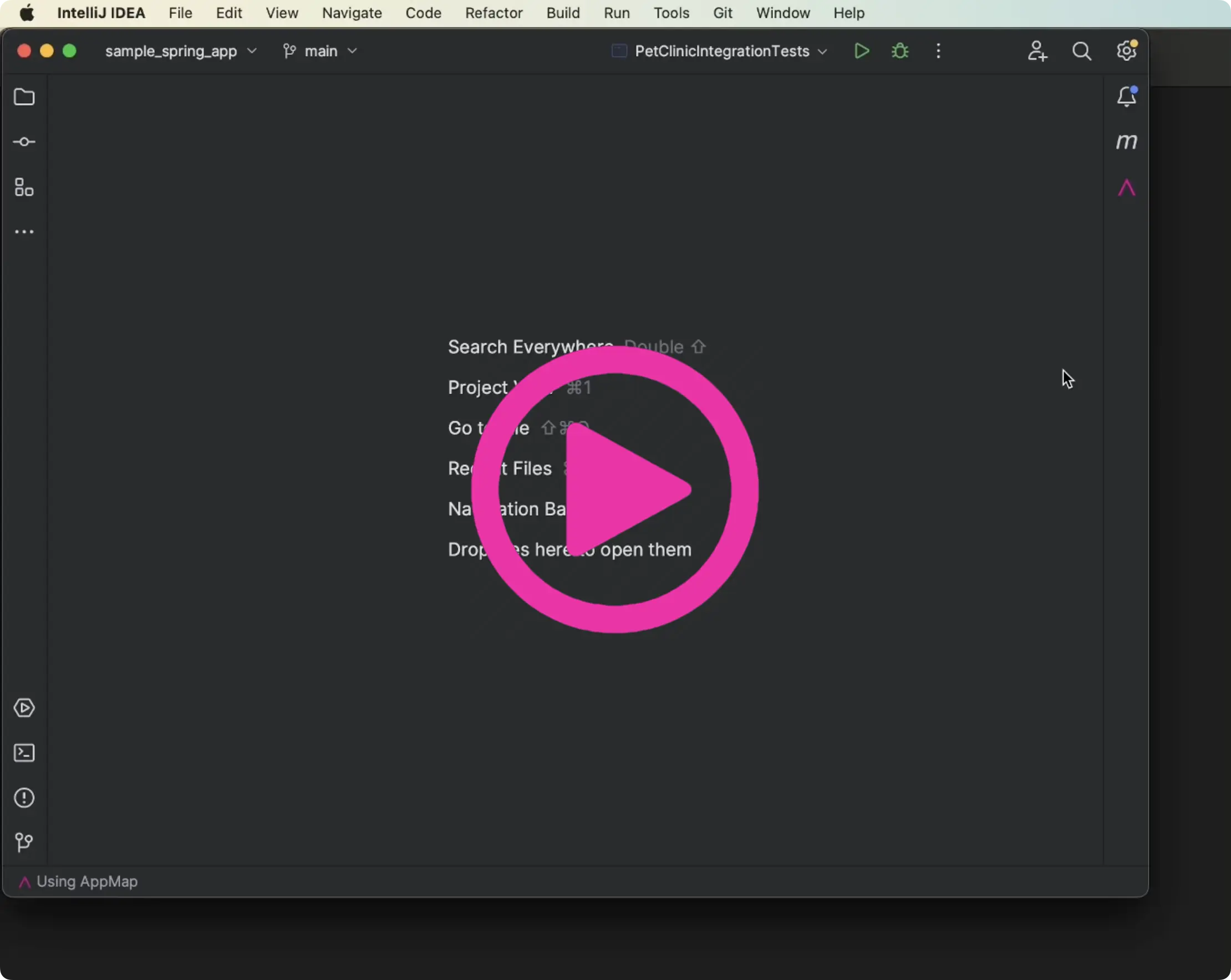1231x980 pixels.
Task: Open the Services/Run tool window icon
Action: tap(24, 708)
